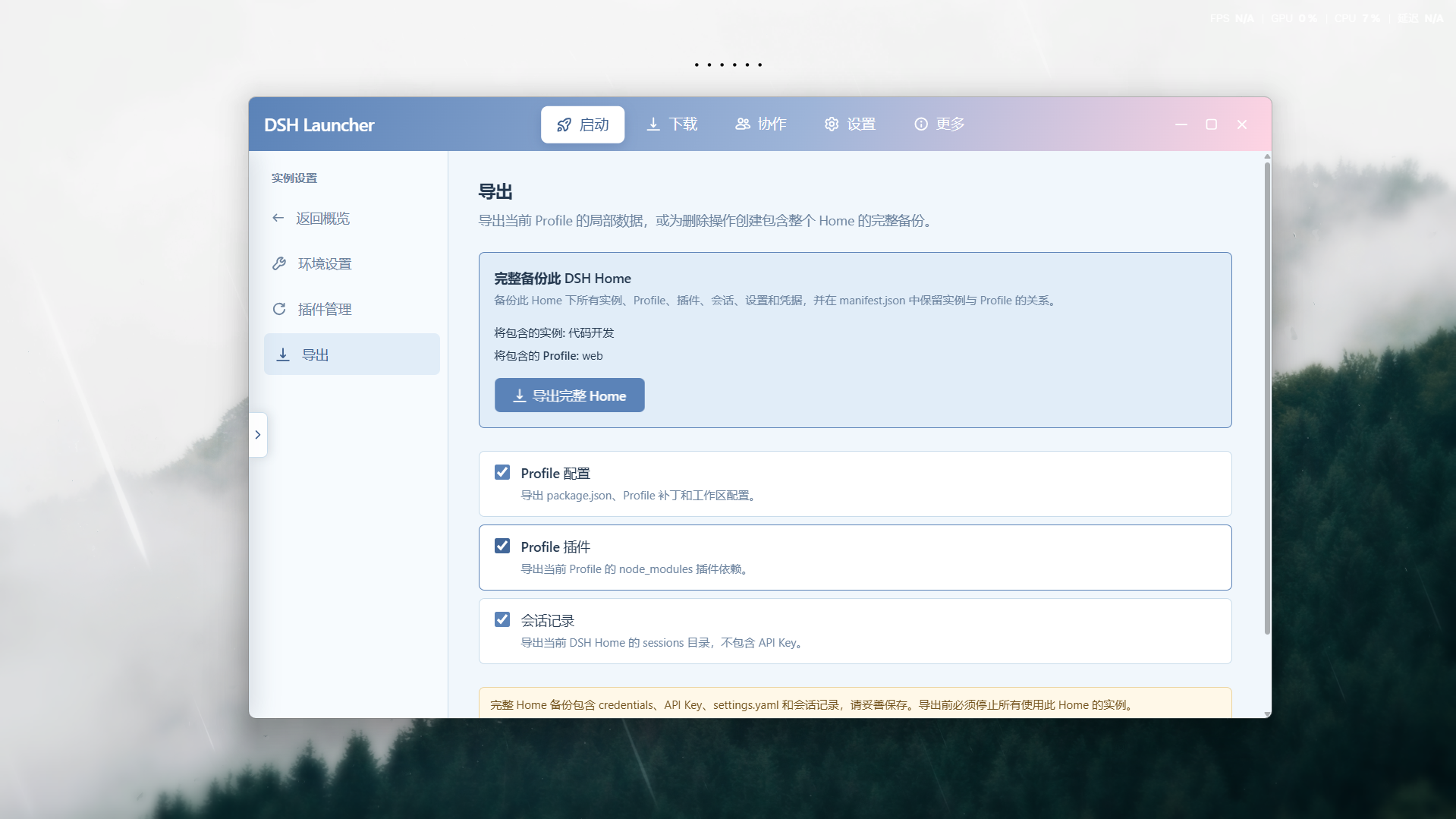This screenshot has height=819, width=1456.
Task: Click the rocket icon in 启动 tab
Action: 564,124
